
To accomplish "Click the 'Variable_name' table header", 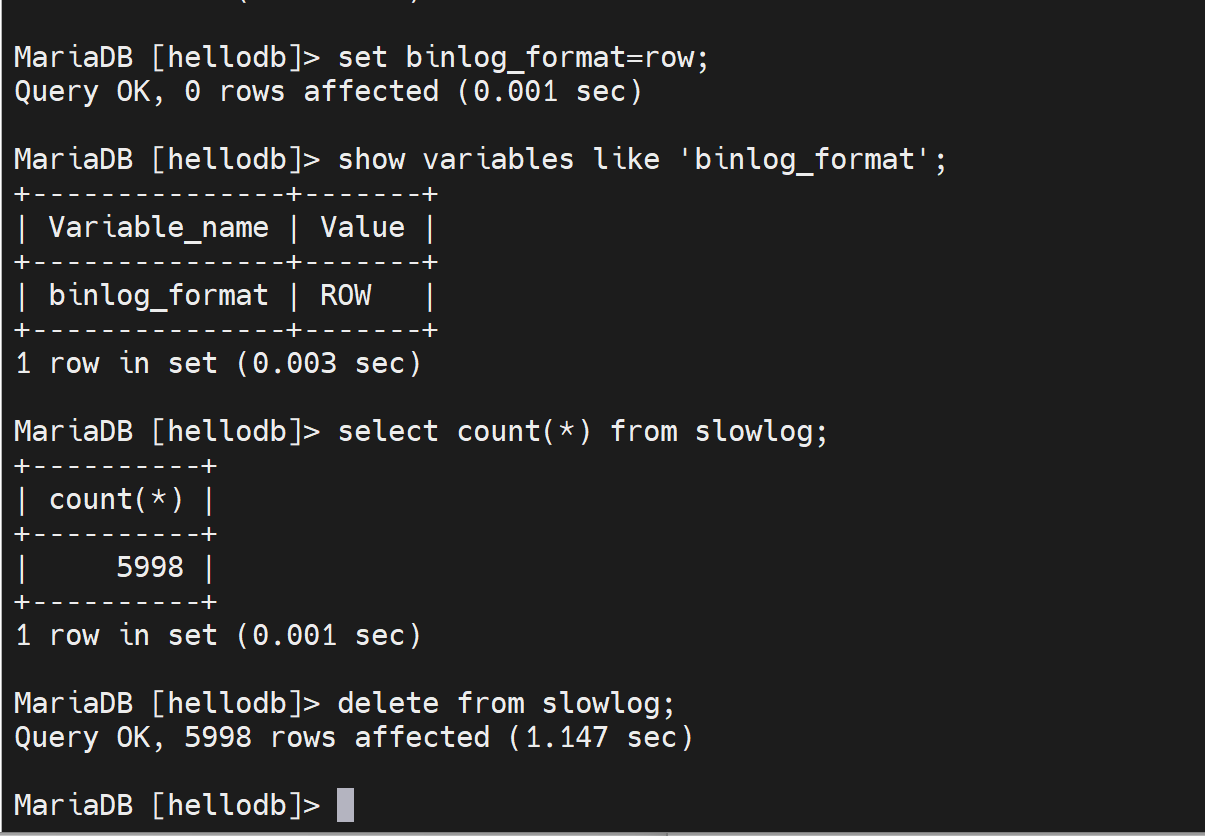I will click(158, 227).
